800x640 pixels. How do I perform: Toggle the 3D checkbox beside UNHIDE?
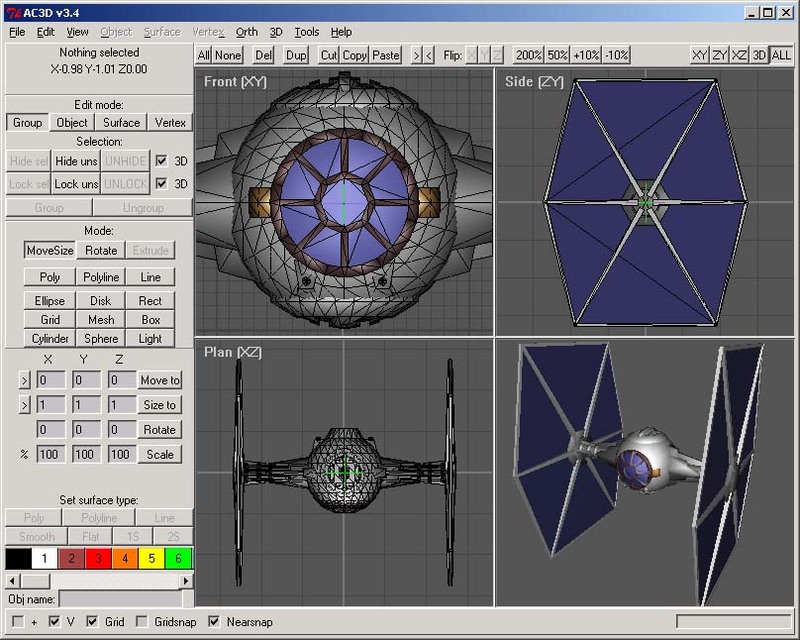click(161, 161)
